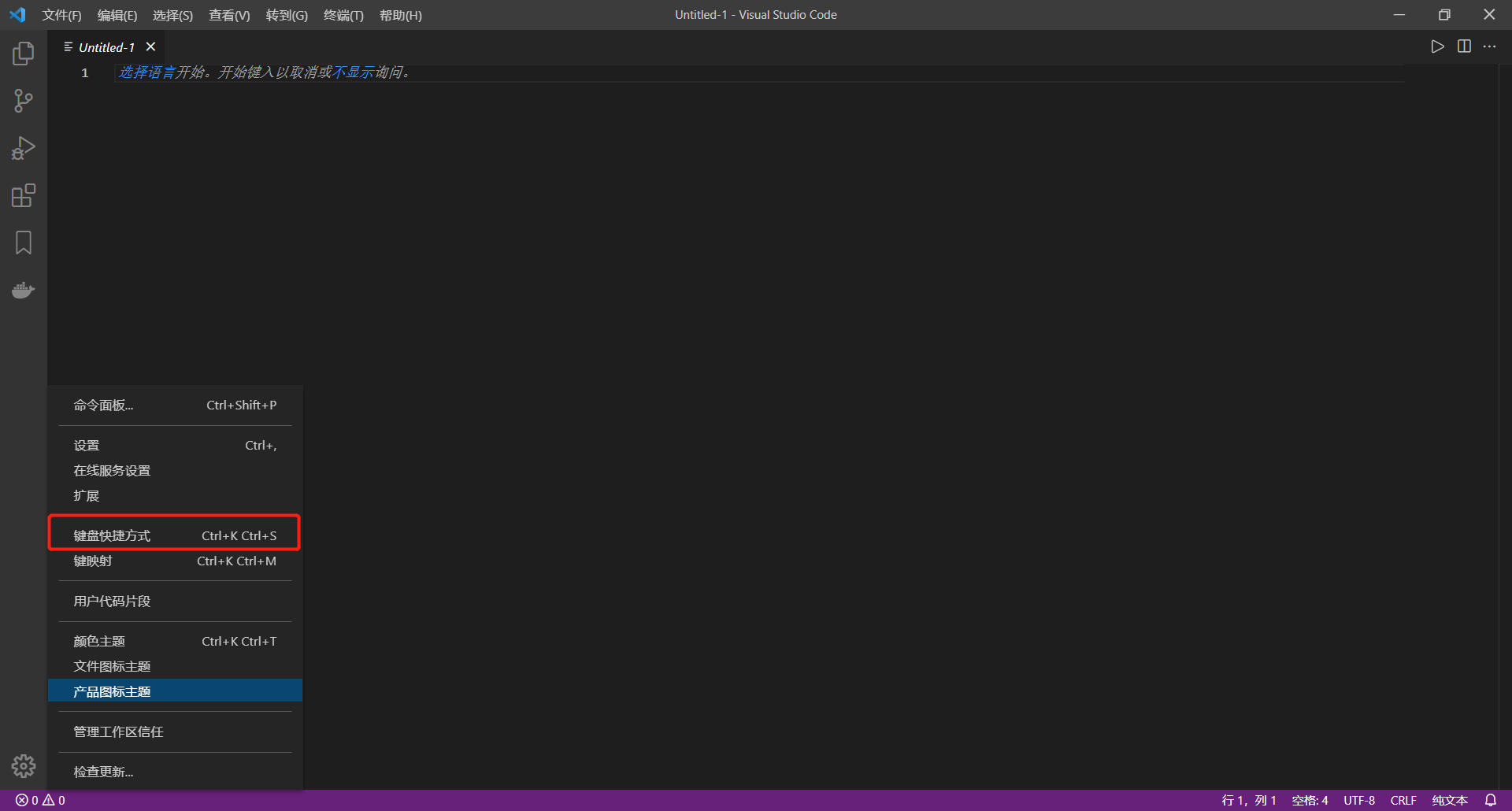
Task: Click line number 1 in the gutter
Action: 85,73
